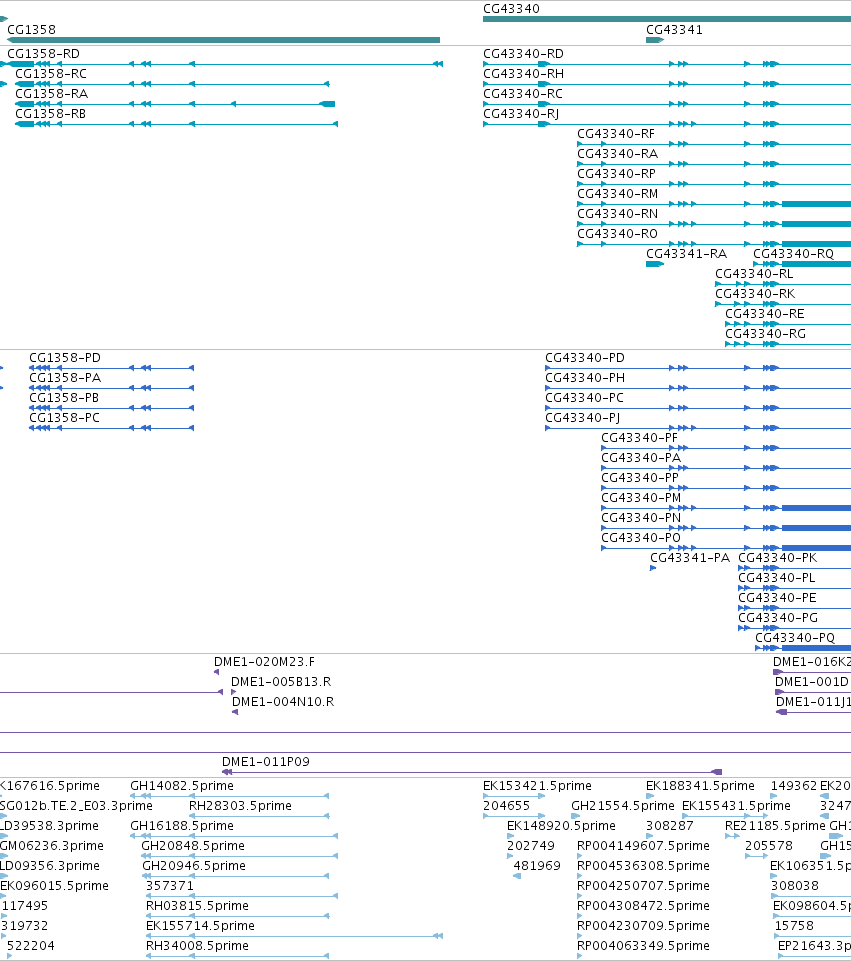Select protein CG43341-PA
The height and width of the screenshot is (961, 851).
click(x=653, y=568)
